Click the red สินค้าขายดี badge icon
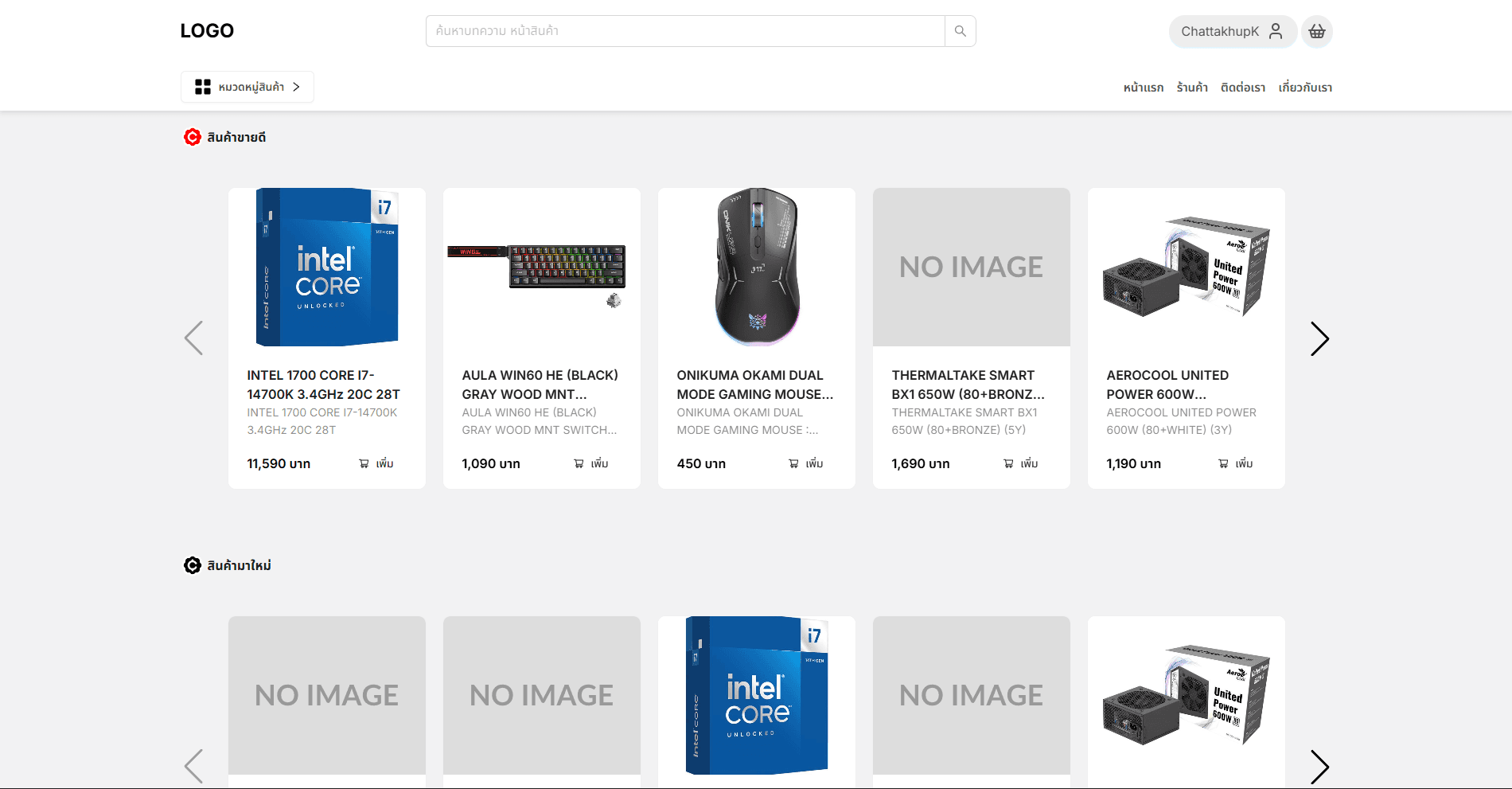The image size is (1512, 789). click(x=193, y=137)
